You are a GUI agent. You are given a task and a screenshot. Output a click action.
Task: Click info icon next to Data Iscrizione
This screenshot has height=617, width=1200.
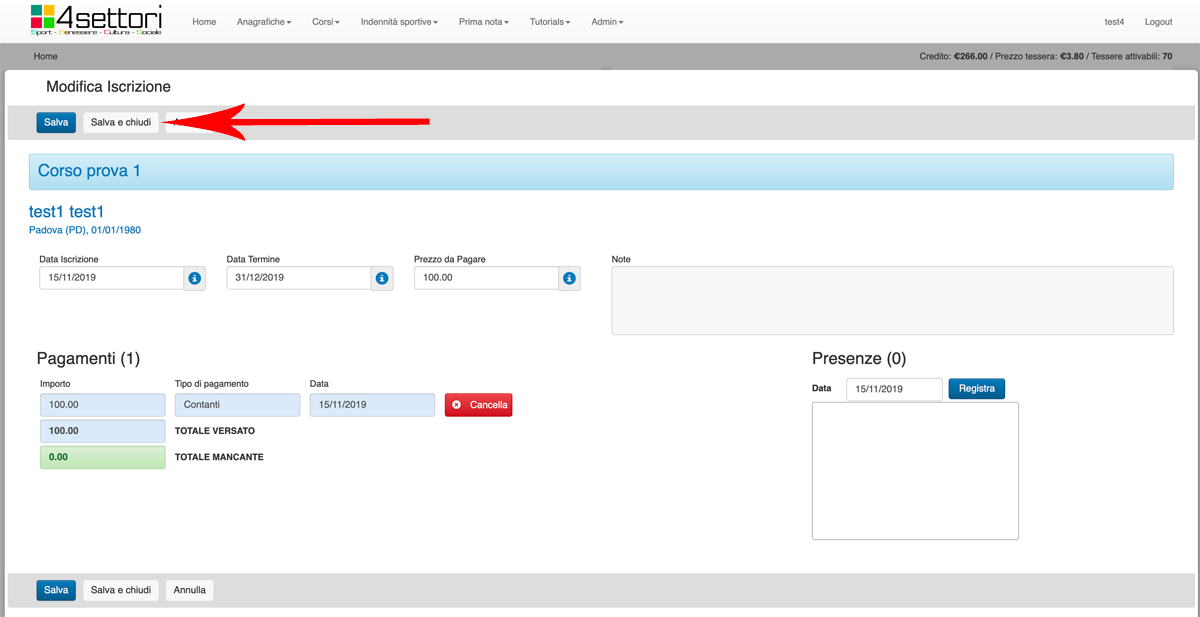(195, 278)
